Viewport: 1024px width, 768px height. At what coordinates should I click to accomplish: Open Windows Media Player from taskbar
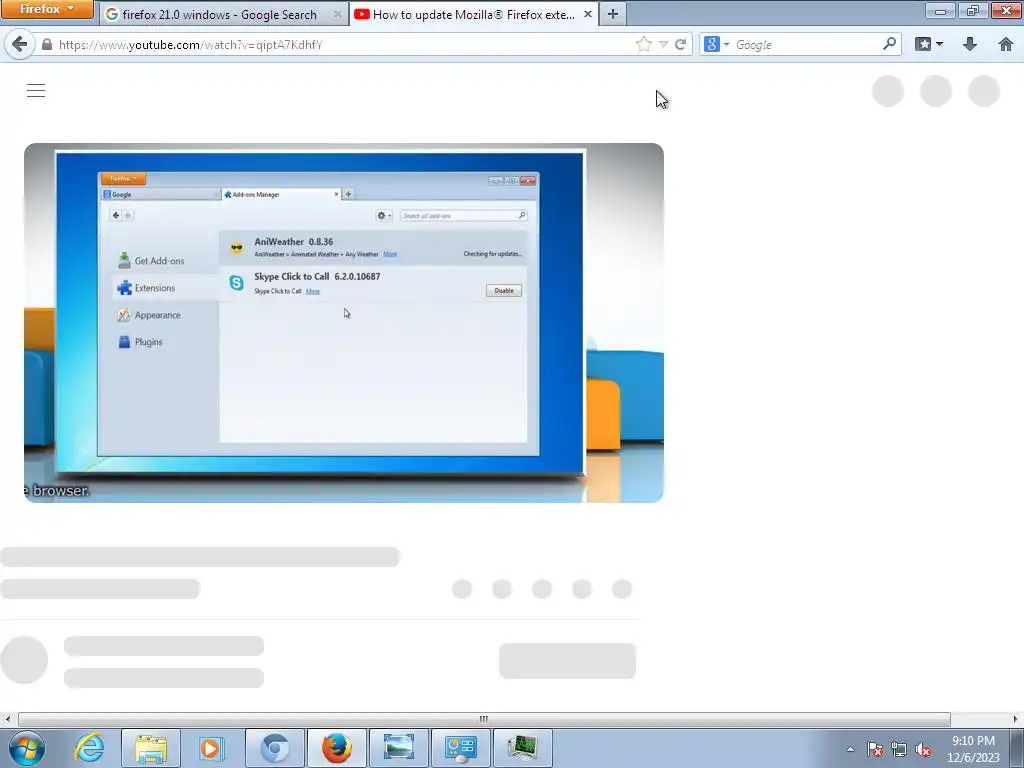pyautogui.click(x=210, y=748)
